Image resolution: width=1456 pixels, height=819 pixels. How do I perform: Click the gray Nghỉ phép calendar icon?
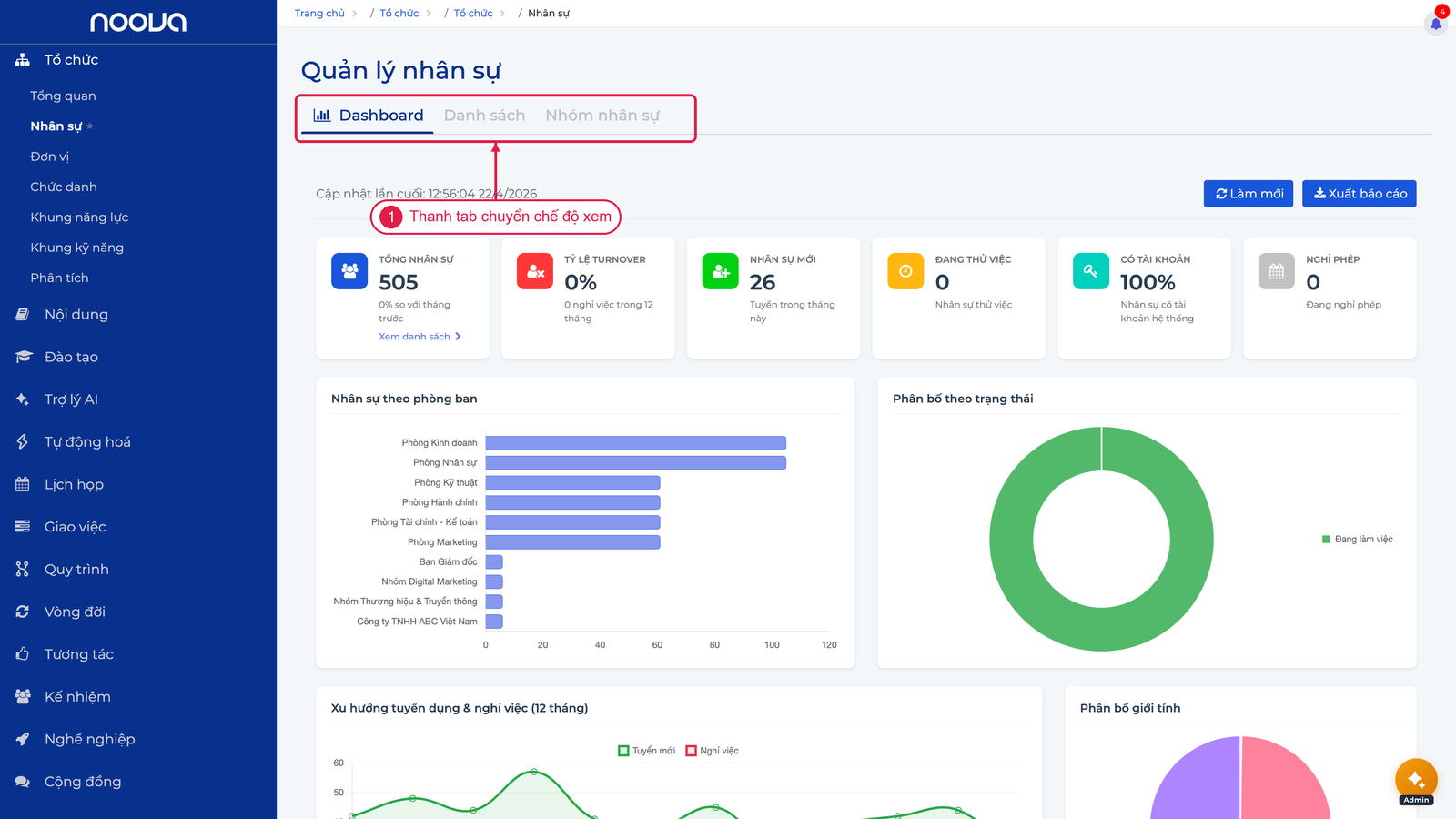tap(1277, 271)
